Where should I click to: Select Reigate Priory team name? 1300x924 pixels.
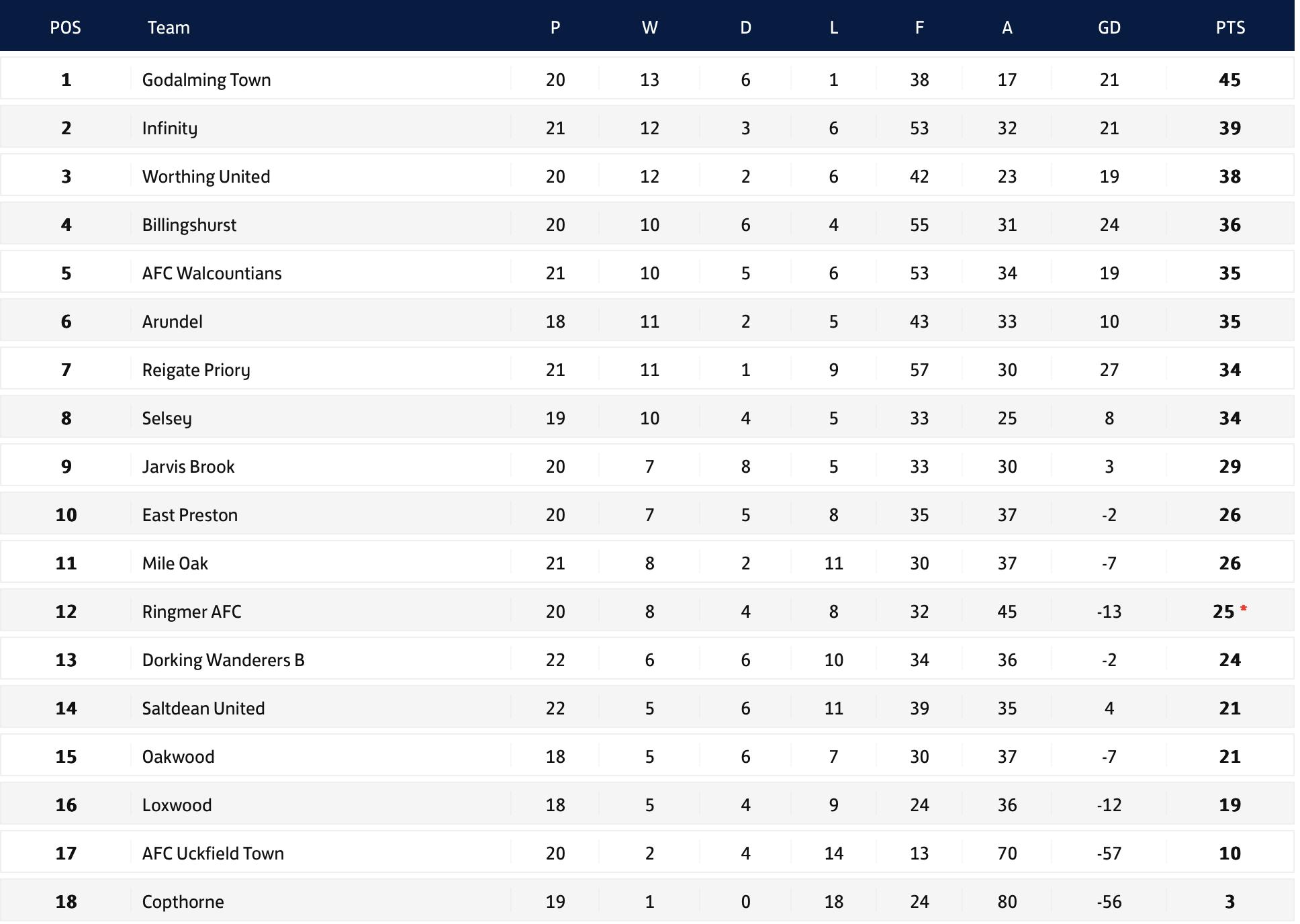(x=196, y=370)
